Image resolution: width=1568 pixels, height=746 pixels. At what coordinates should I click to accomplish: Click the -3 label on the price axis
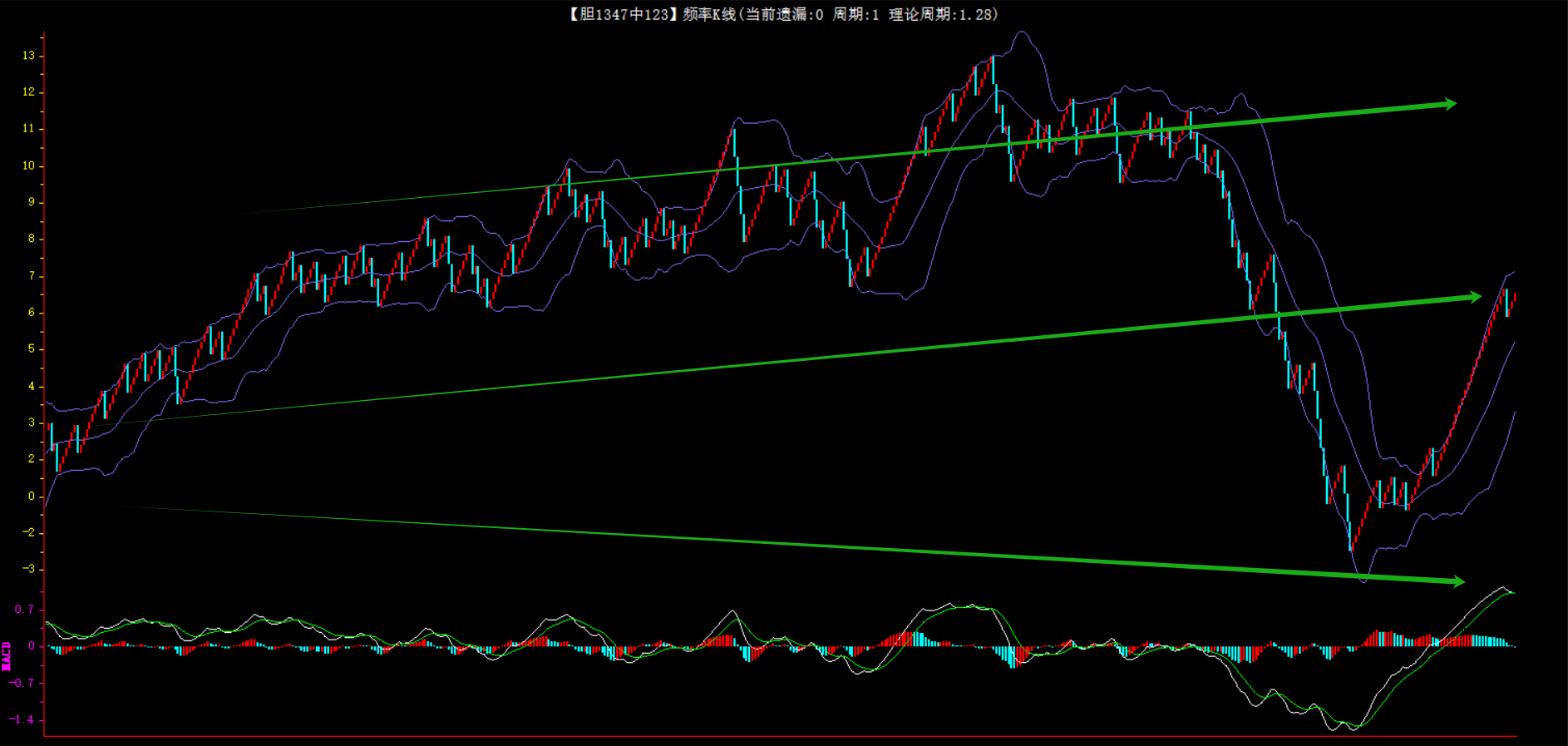click(29, 569)
